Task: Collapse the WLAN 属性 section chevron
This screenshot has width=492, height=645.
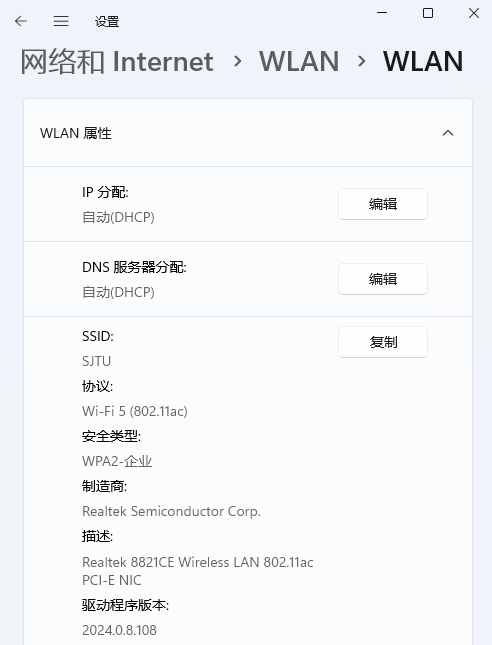Action: [x=448, y=133]
